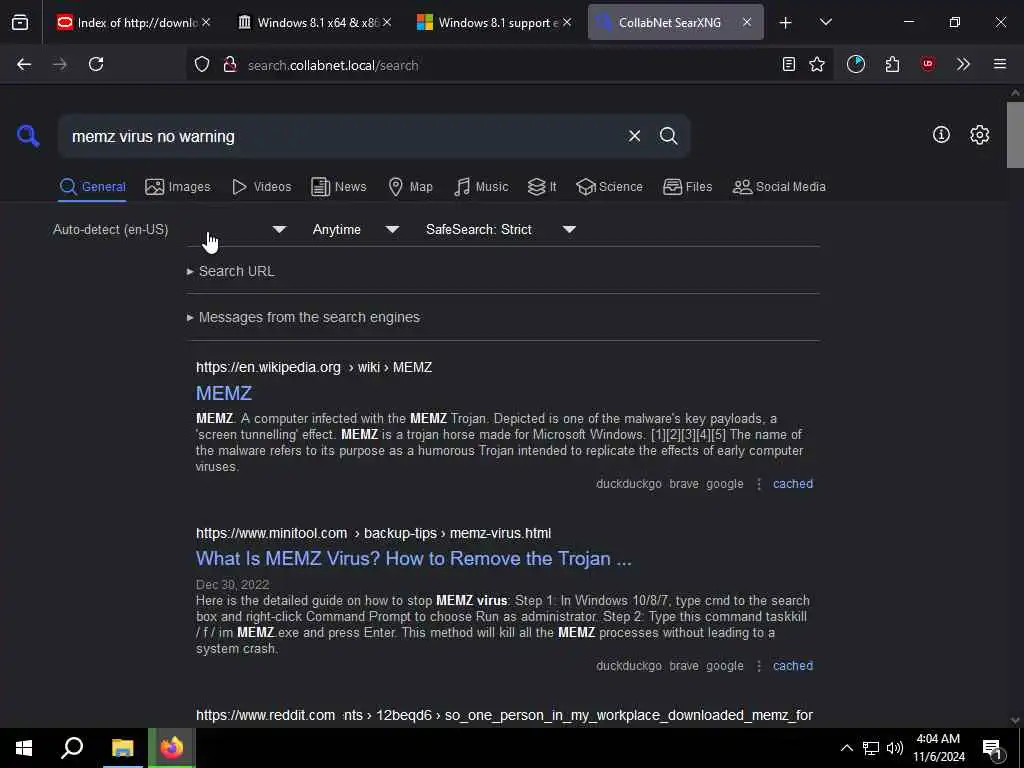Clear the search query with the X
This screenshot has height=768, width=1024.
pyautogui.click(x=634, y=136)
